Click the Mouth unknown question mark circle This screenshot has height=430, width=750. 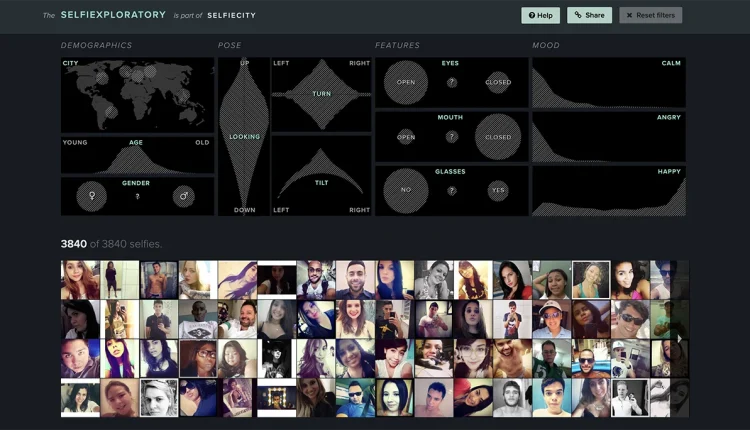click(452, 137)
